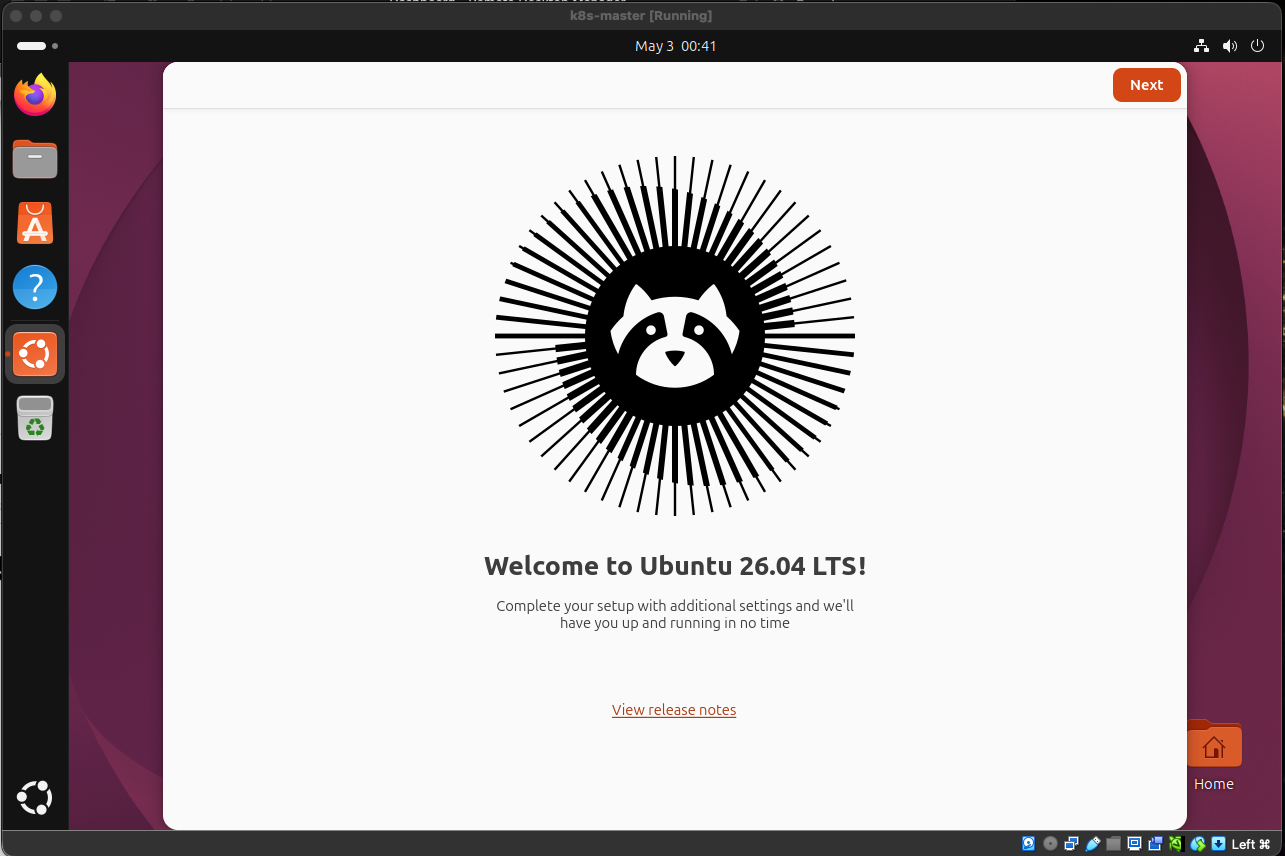Open the App Center in the dock
The height and width of the screenshot is (856, 1285).
(35, 223)
